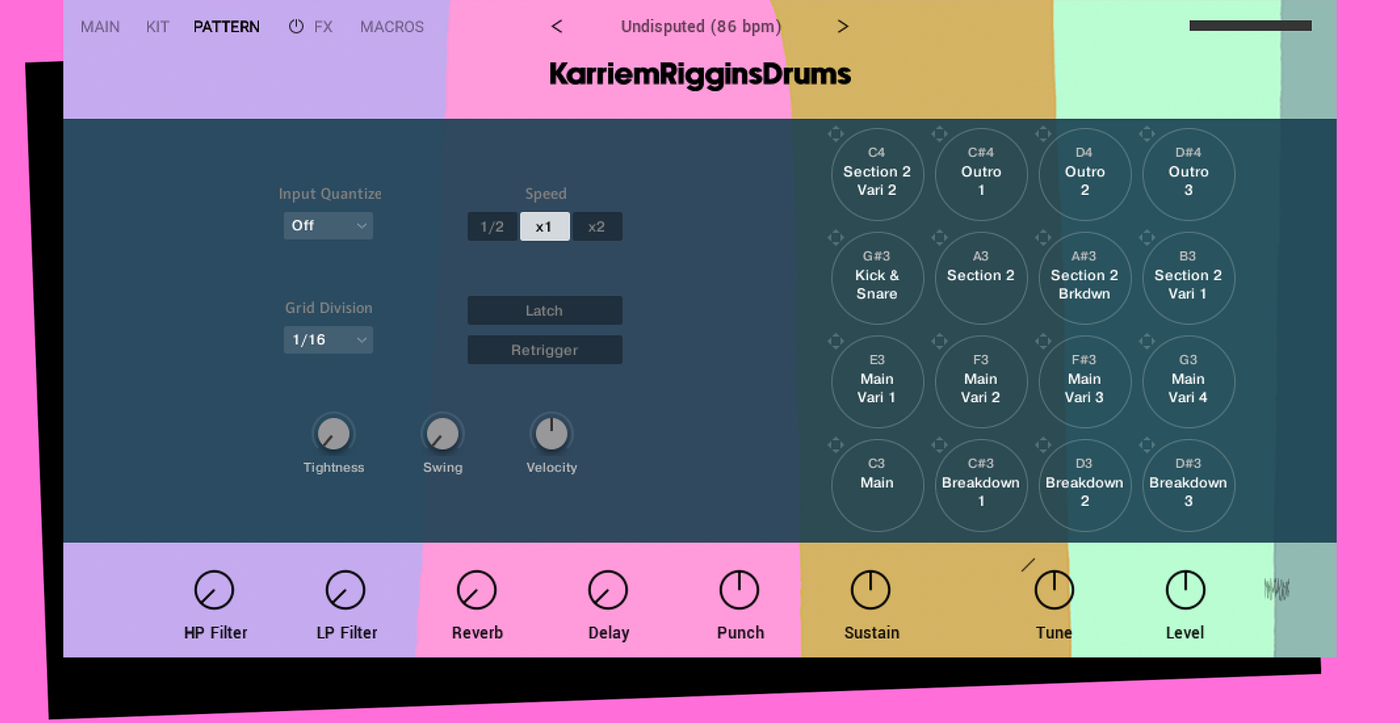This screenshot has height=723, width=1400.
Task: Play the B3 Section 2 Vari 1 pad
Action: point(1189,279)
